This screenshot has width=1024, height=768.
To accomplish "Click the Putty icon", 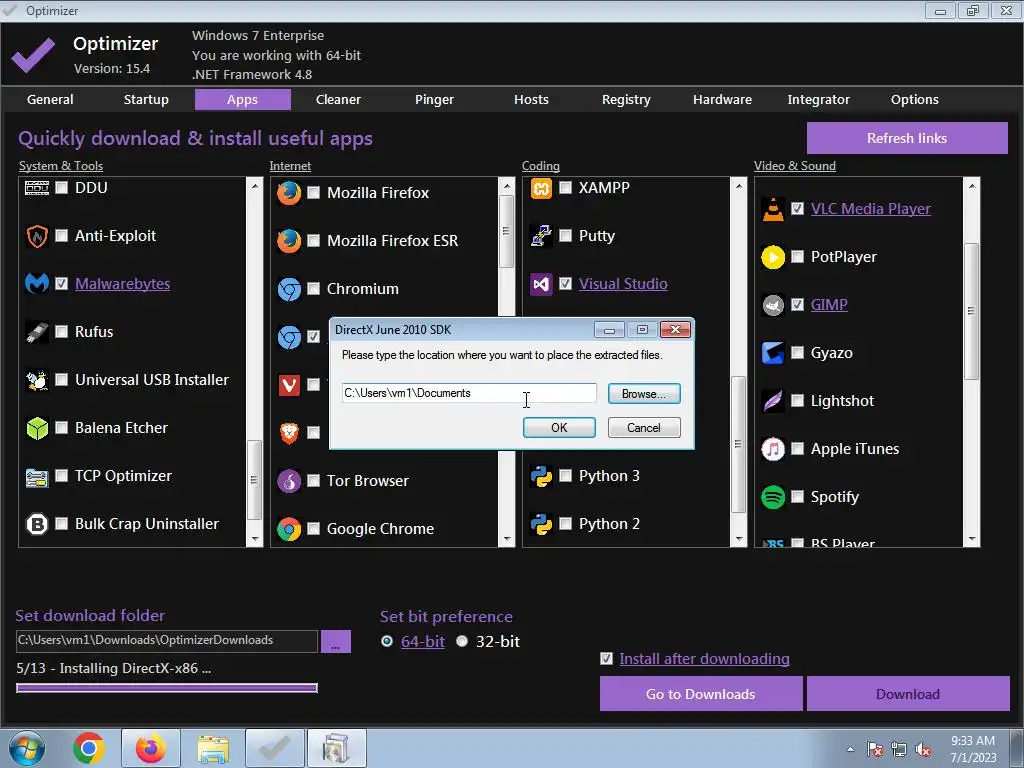I will (x=541, y=236).
